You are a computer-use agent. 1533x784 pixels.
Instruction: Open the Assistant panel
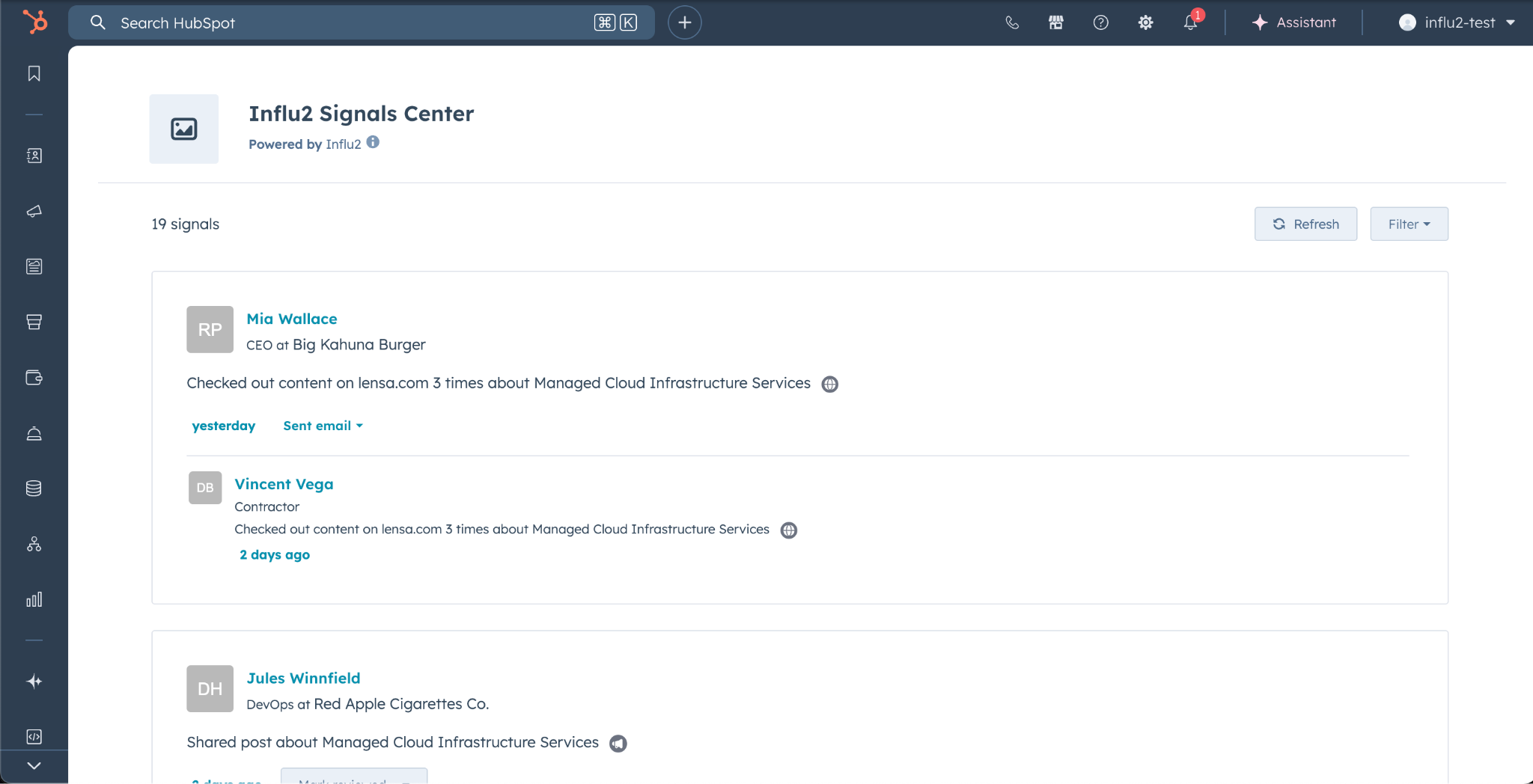[1294, 22]
